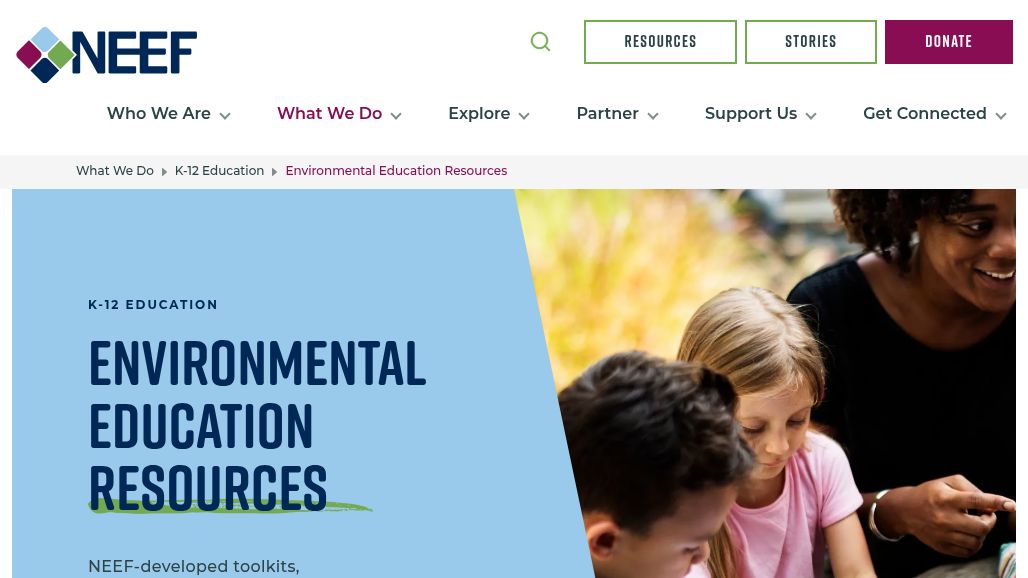Expand the Who We Are chevron

point(225,116)
